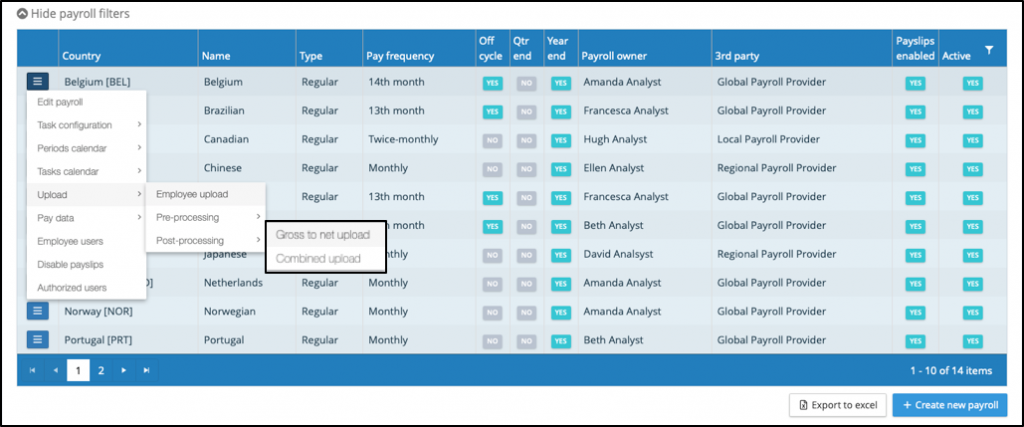
Task: Go to the first page arrow
Action: (x=32, y=371)
